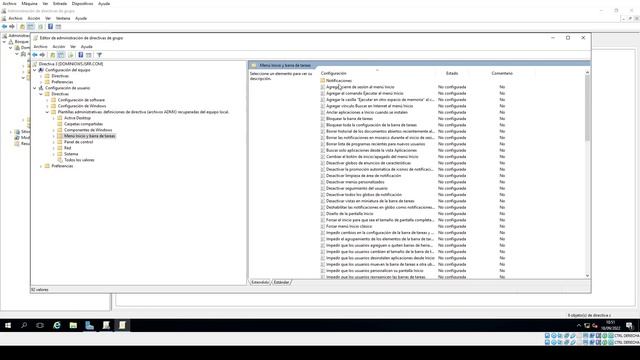The width and height of the screenshot is (640, 360).
Task: Click the Filter funnel icon in editor toolbar
Action: point(99,55)
